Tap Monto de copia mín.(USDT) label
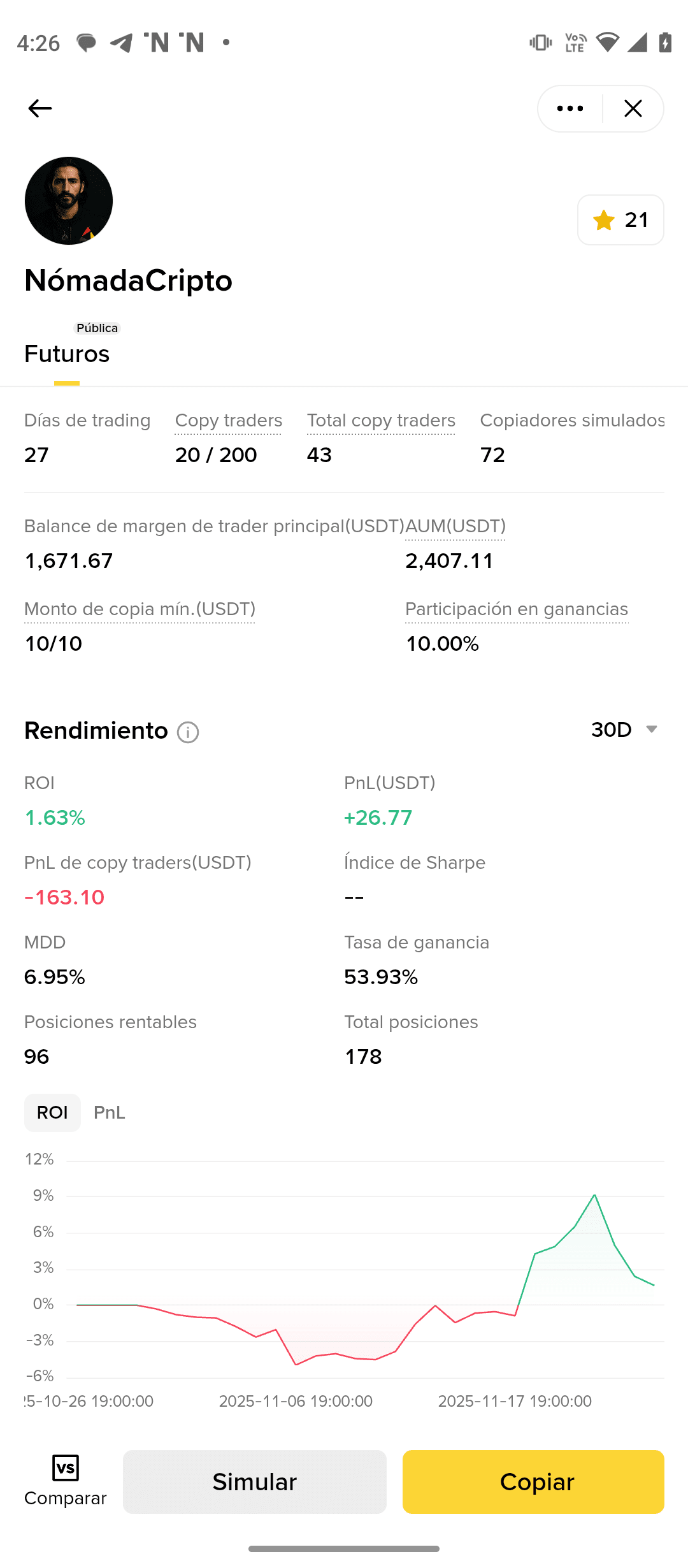Screen dimensions: 688x1568 [140, 609]
